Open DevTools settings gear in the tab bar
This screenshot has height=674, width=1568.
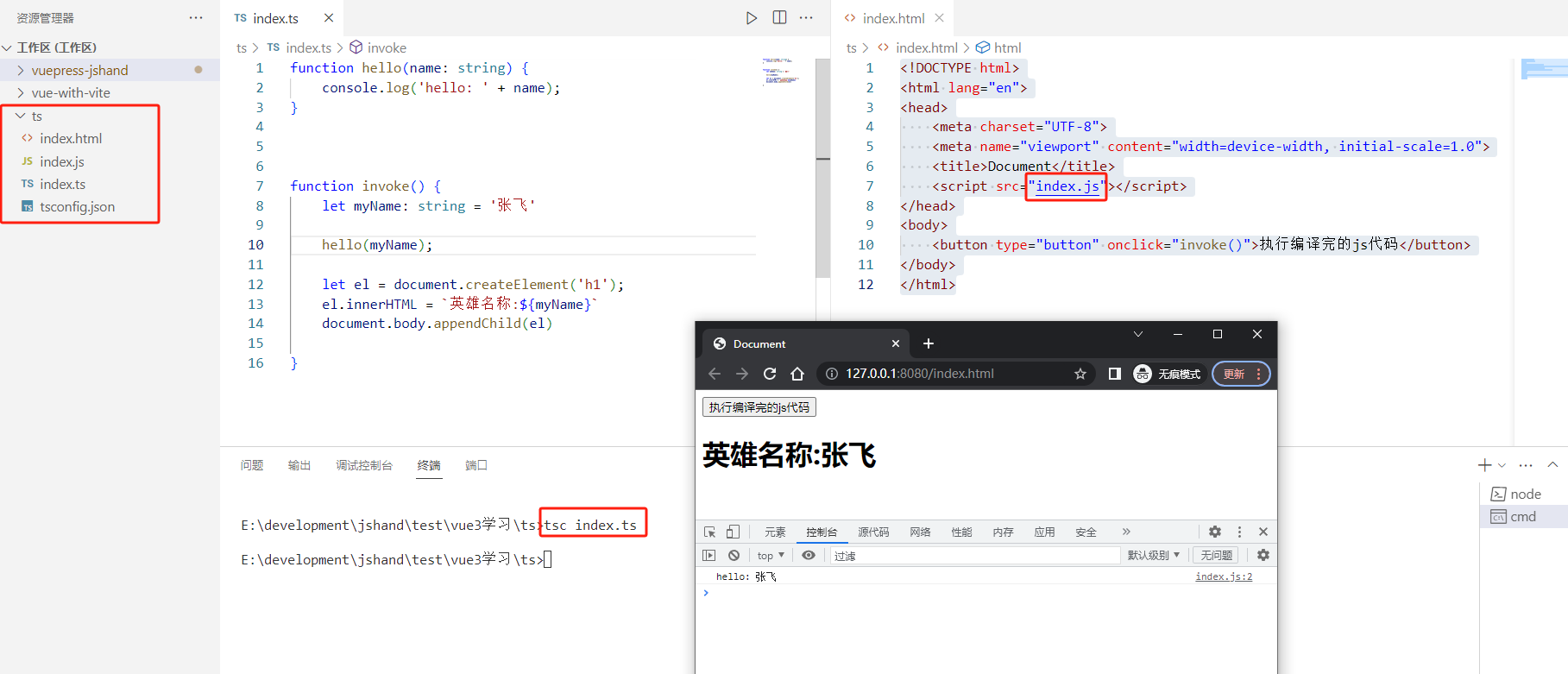point(1215,532)
